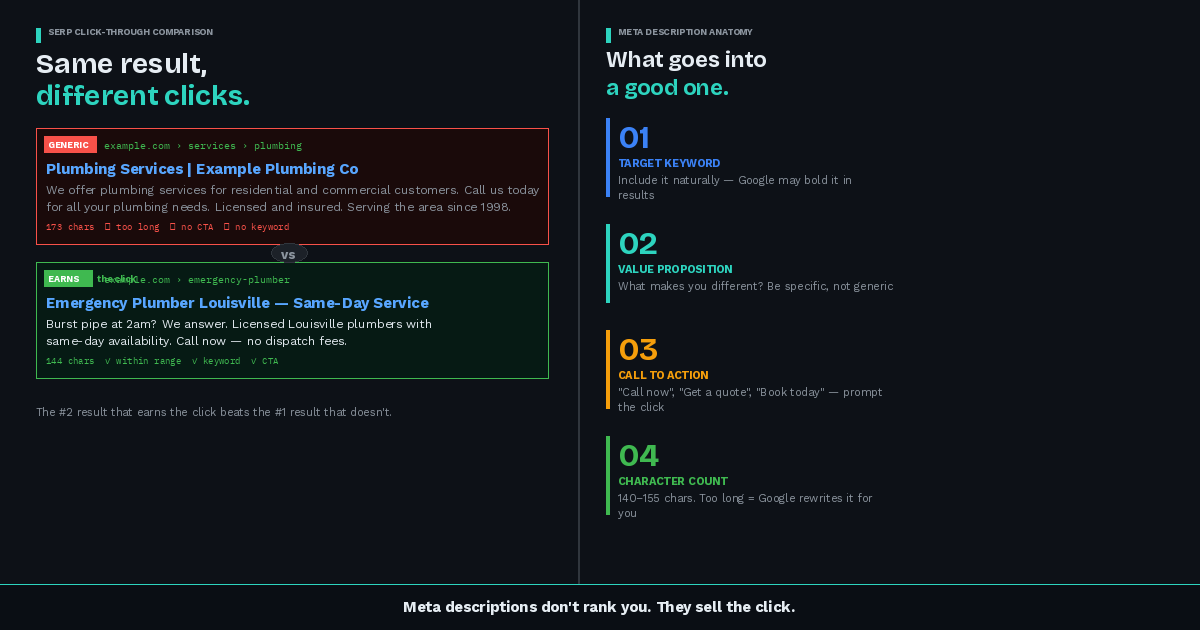
Task: Select the VS divider badge
Action: coord(289,254)
